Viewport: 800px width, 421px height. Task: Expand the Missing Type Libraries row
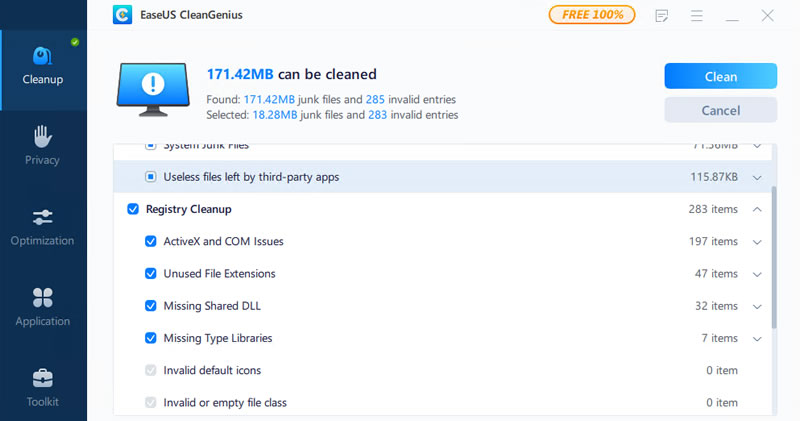(x=757, y=338)
